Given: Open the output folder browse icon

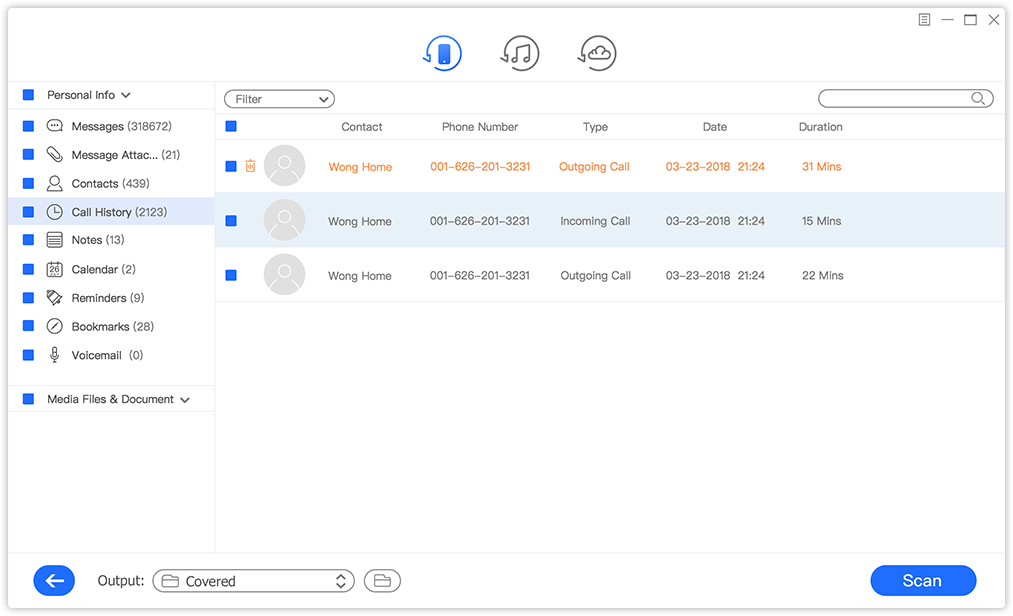Looking at the screenshot, I should point(382,581).
